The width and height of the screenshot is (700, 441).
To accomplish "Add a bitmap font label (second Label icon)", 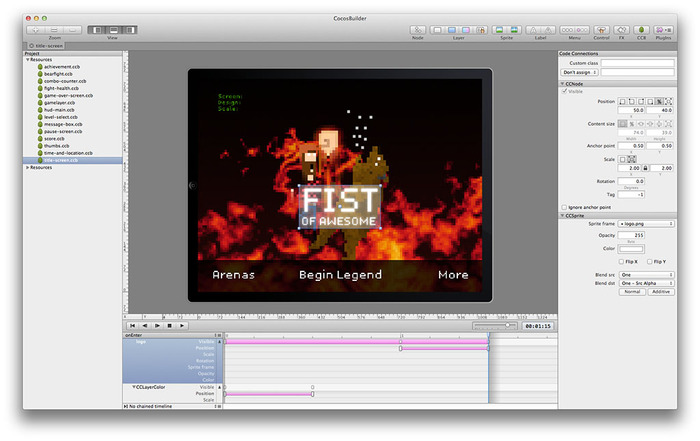I will click(548, 30).
